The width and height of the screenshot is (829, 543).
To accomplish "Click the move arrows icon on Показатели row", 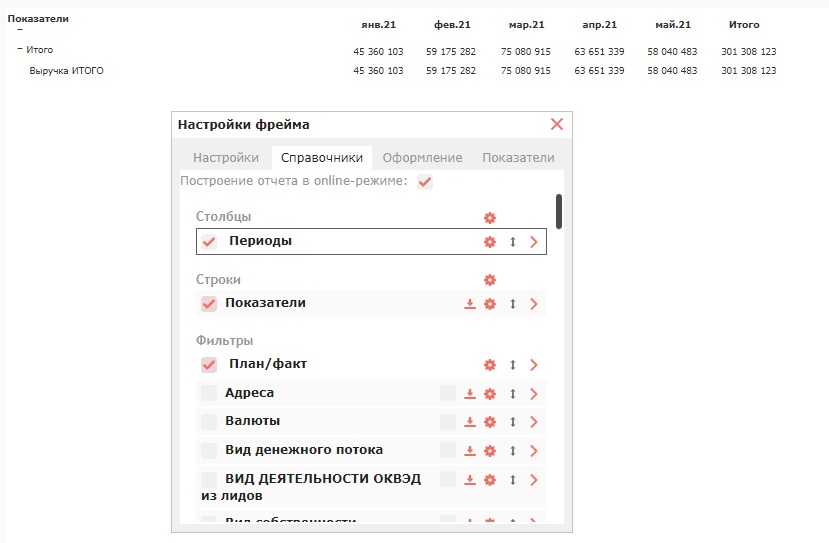I will (512, 304).
